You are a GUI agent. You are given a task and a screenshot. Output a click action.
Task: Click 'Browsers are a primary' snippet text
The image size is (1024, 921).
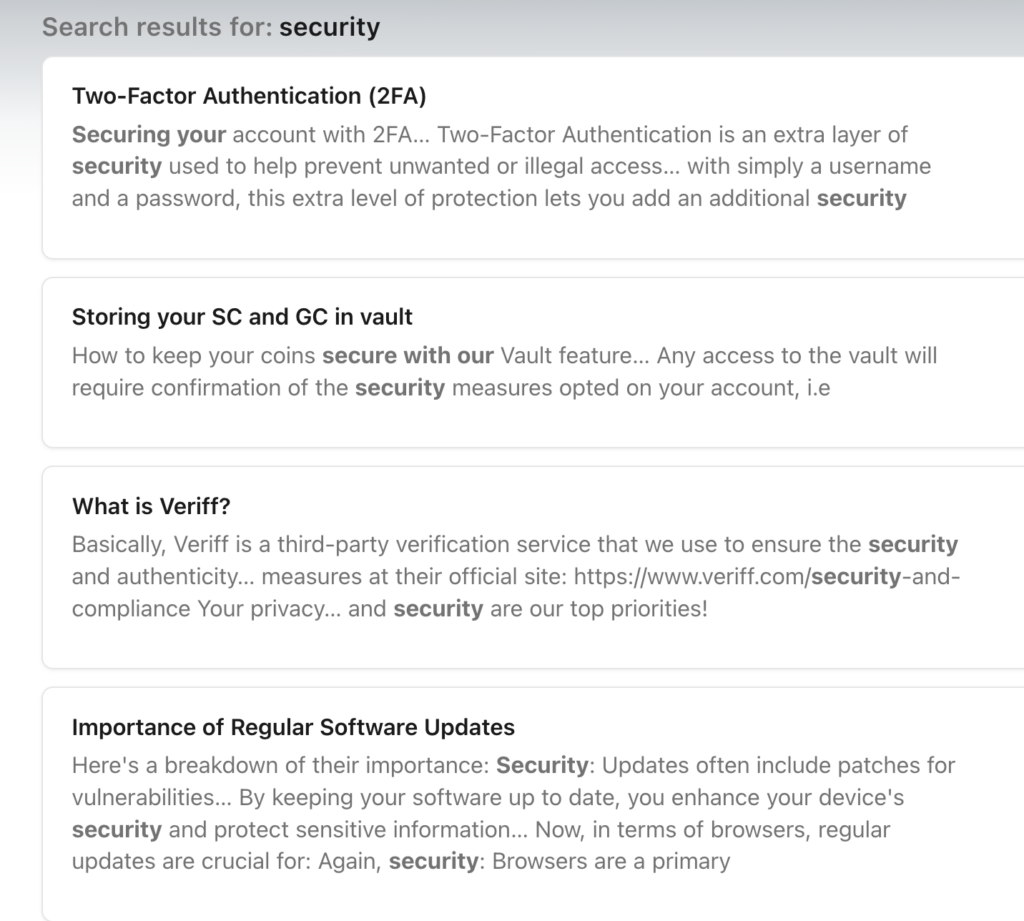(611, 862)
